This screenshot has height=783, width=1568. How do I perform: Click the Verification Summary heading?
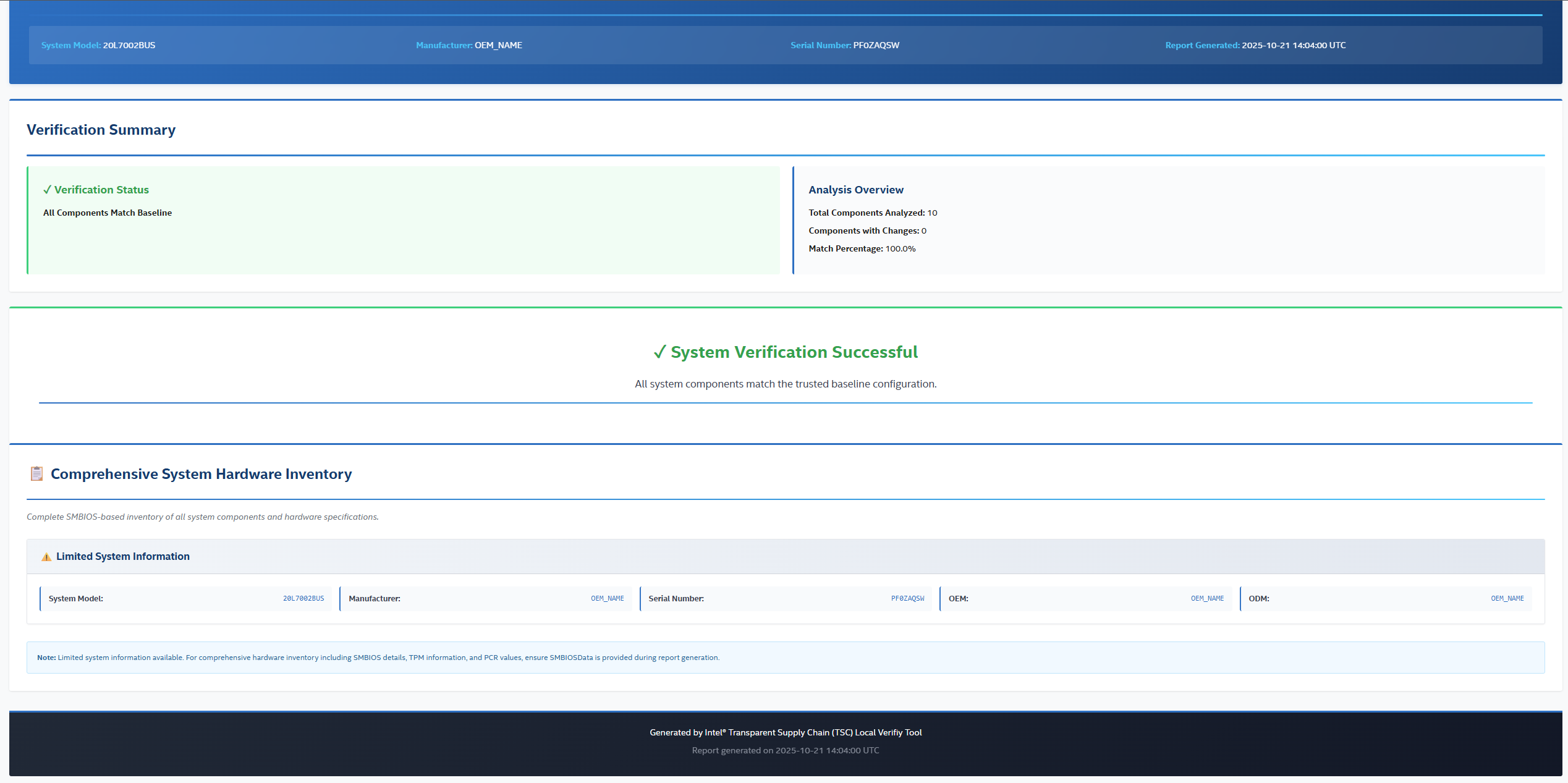101,130
